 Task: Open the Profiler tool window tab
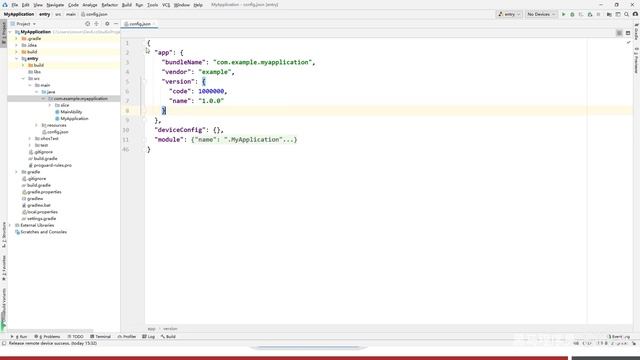pos(127,337)
